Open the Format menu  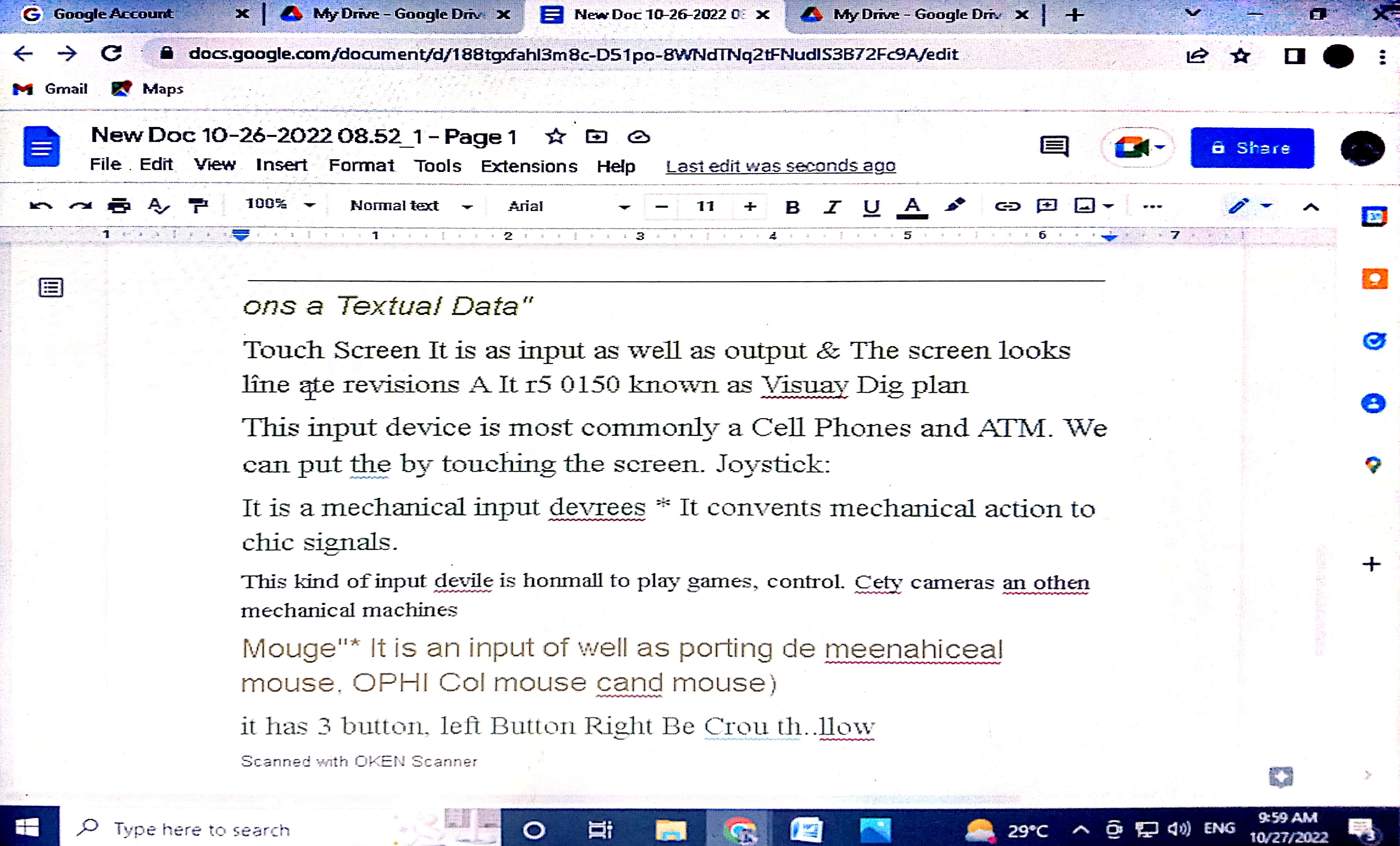pyautogui.click(x=361, y=166)
